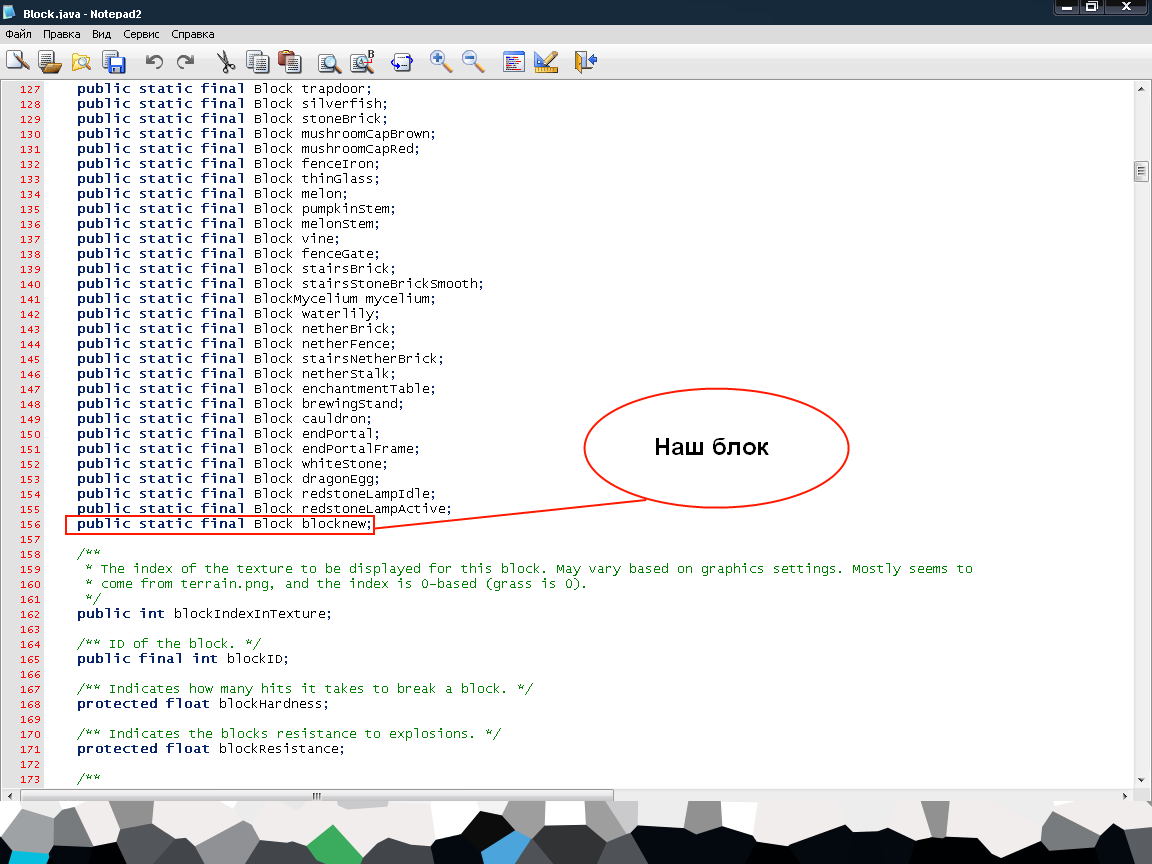Viewport: 1152px width, 864px height.
Task: Toggle word wrap in the toolbar
Action: [x=402, y=62]
